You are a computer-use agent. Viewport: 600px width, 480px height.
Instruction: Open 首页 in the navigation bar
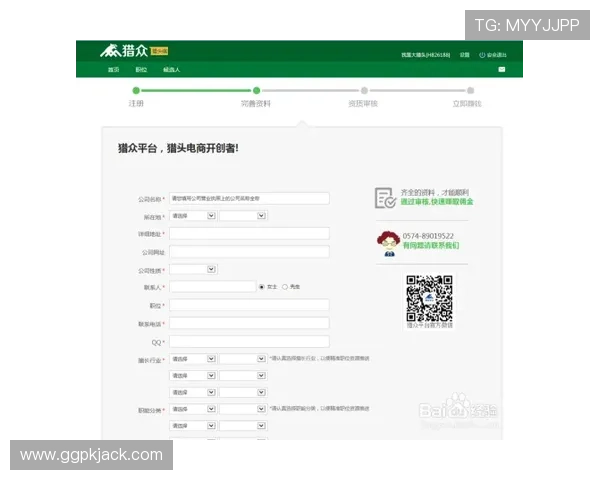tap(113, 70)
